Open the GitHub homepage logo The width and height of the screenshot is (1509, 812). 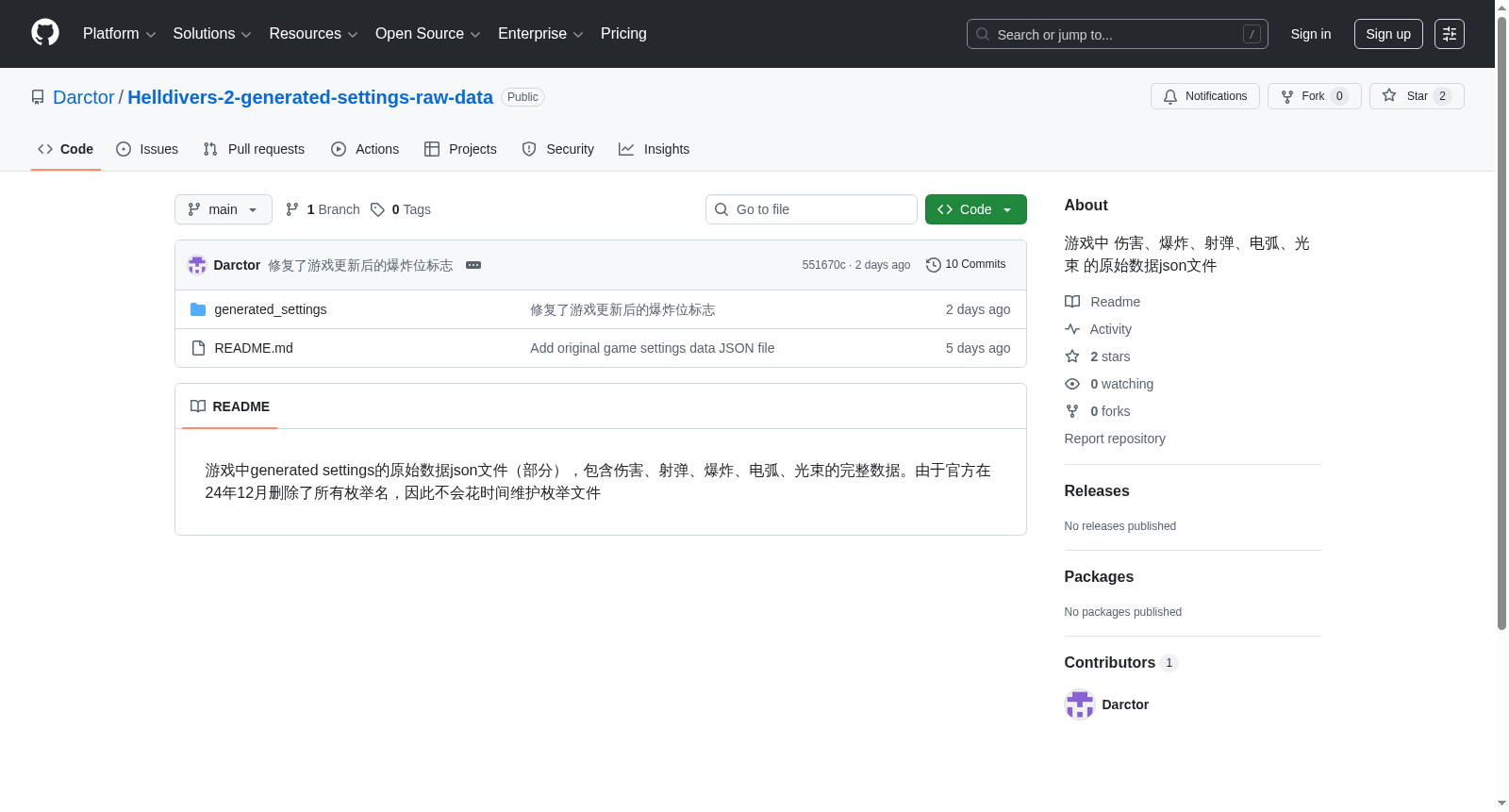click(45, 33)
